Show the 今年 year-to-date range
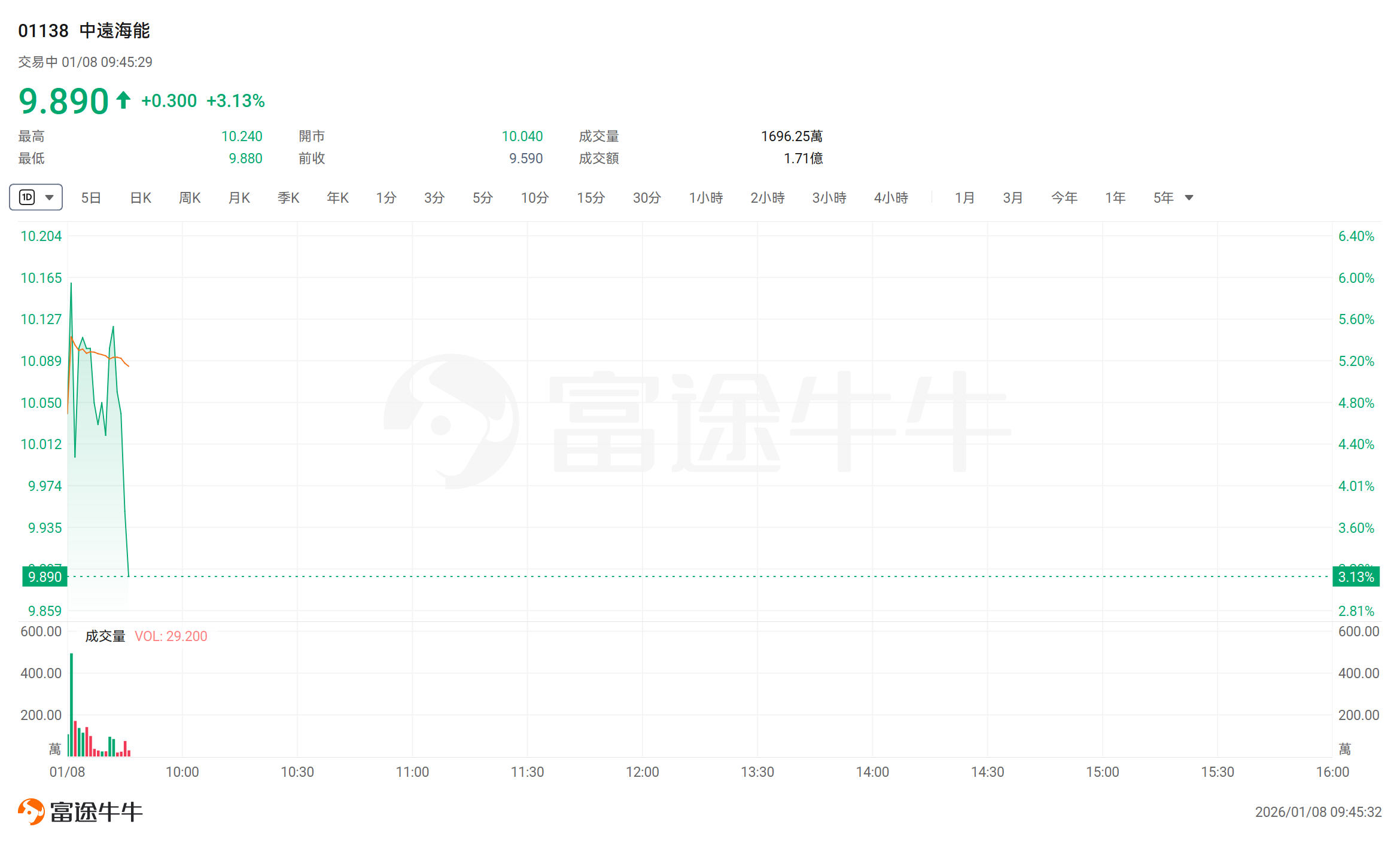Image resolution: width=1400 pixels, height=842 pixels. 1064,198
